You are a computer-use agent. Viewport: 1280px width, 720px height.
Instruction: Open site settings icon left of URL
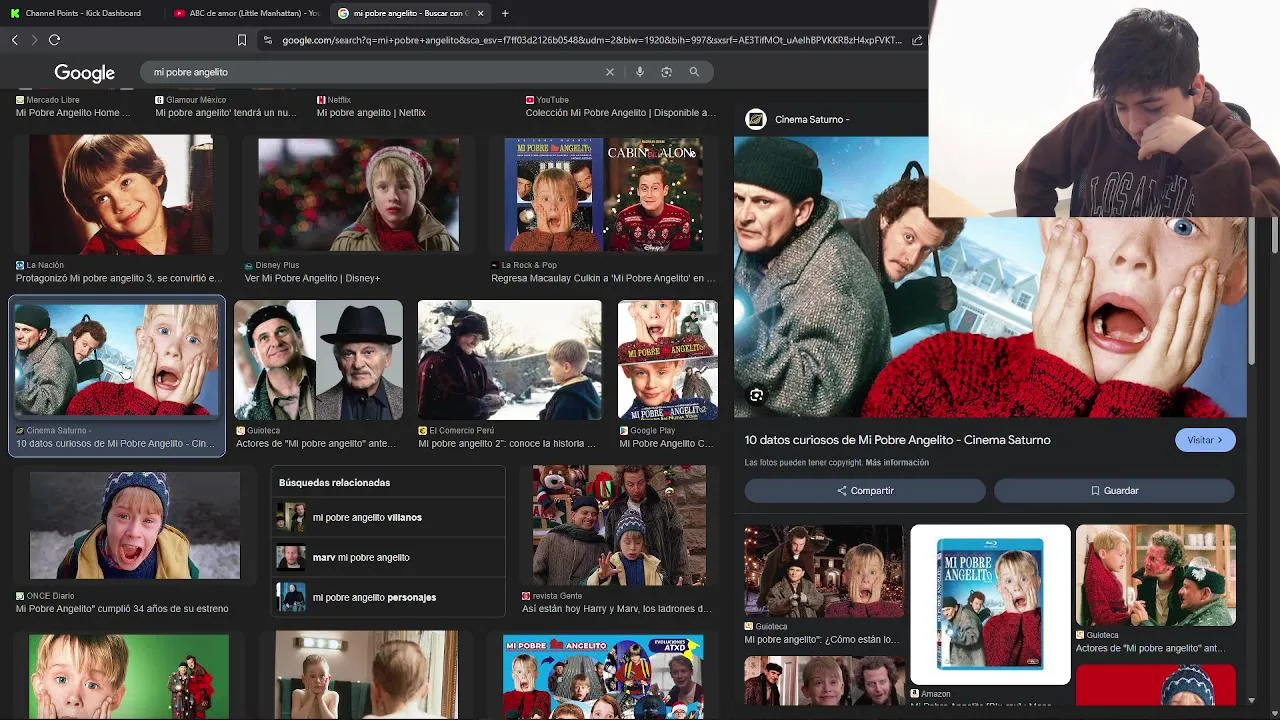coord(267,40)
